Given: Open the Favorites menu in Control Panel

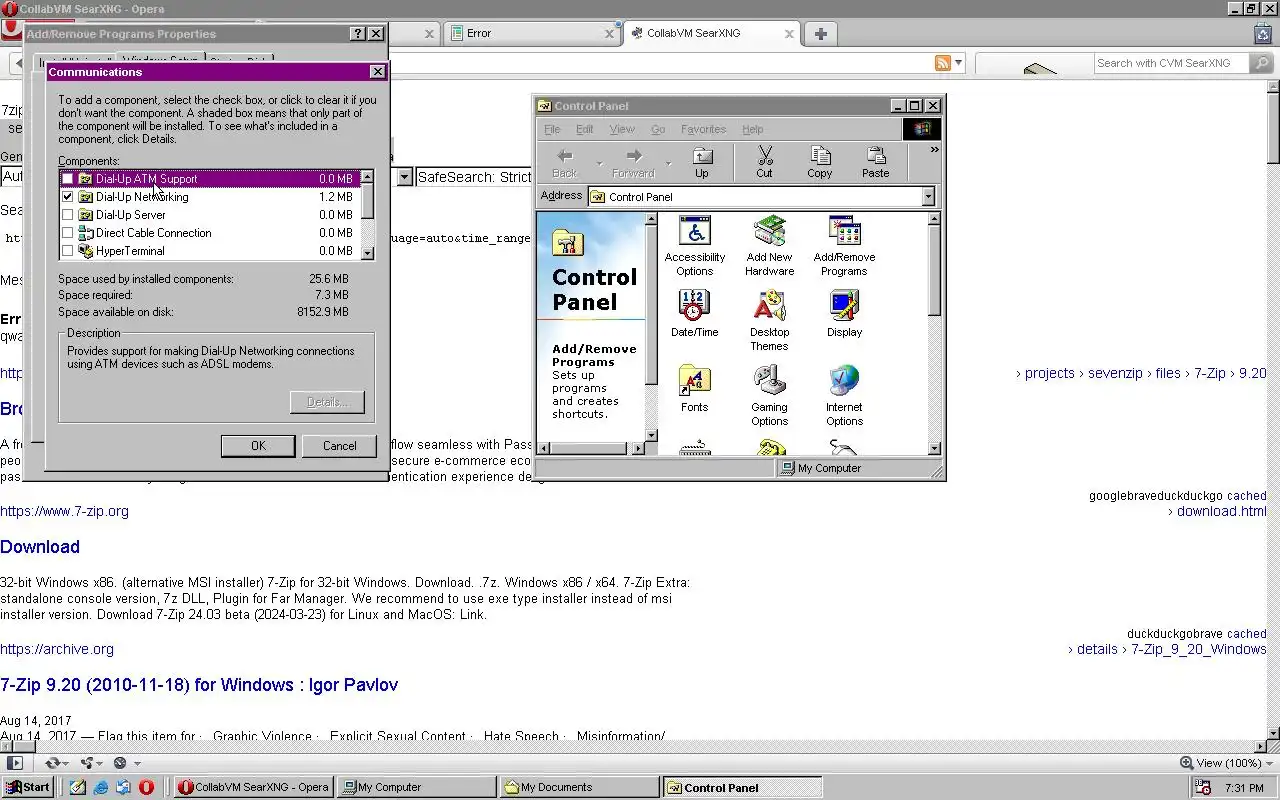Looking at the screenshot, I should [703, 129].
